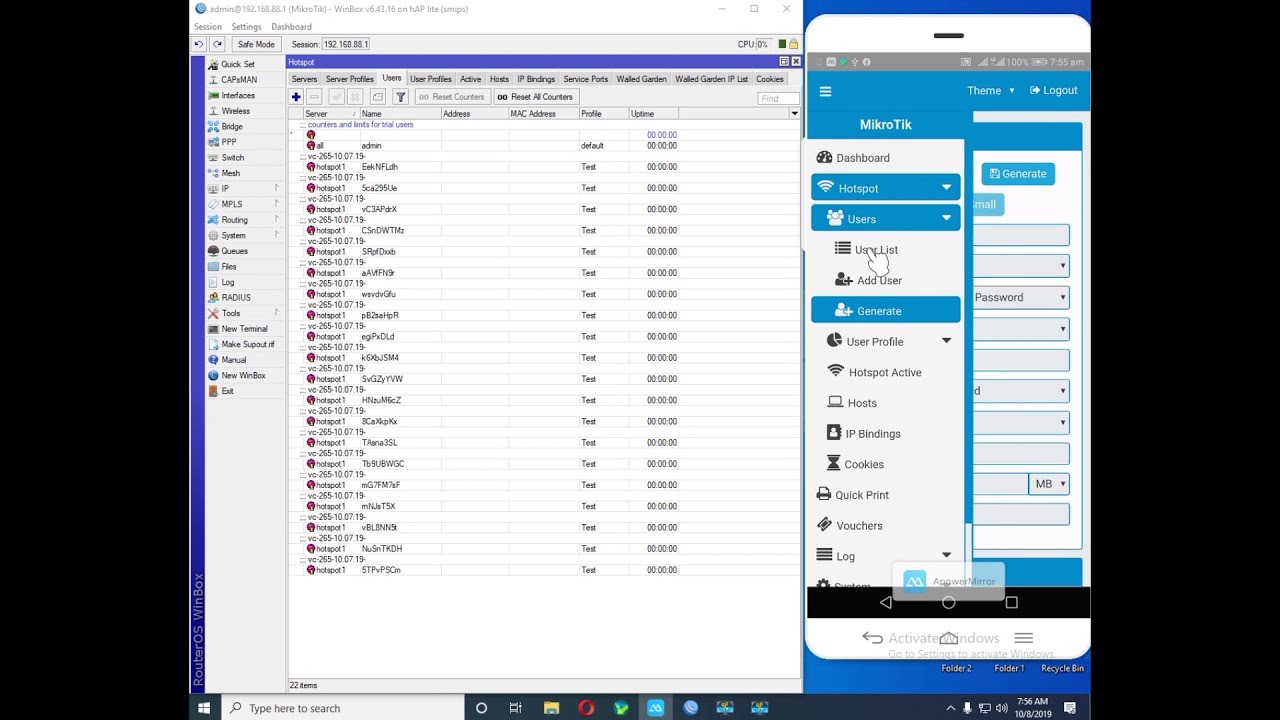The width and height of the screenshot is (1280, 720).
Task: Open the Session menu in WinBox
Action: [208, 27]
